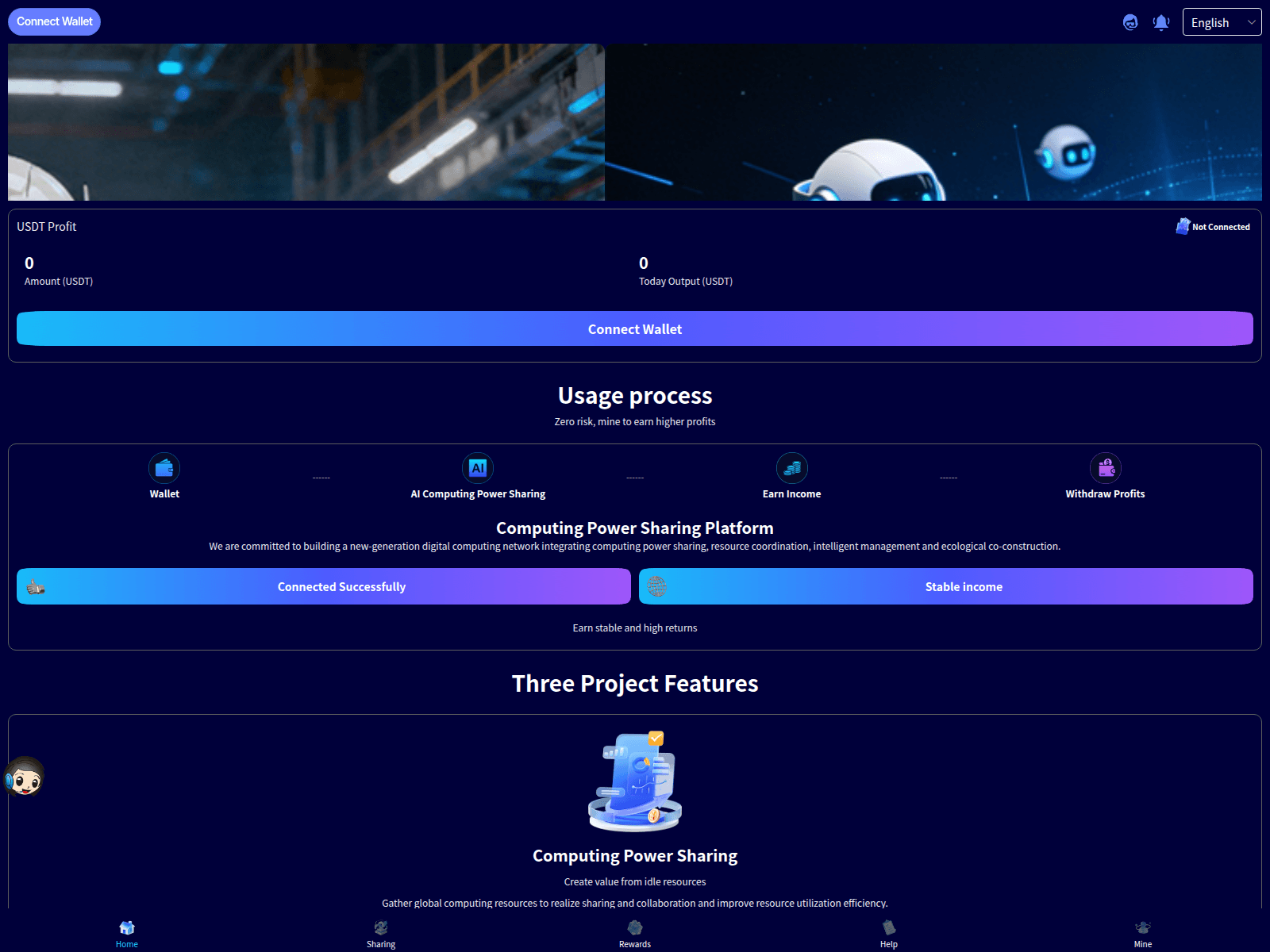Click the customer support headset icon in header
Screen dimensions: 1270x952
pyautogui.click(x=1130, y=22)
